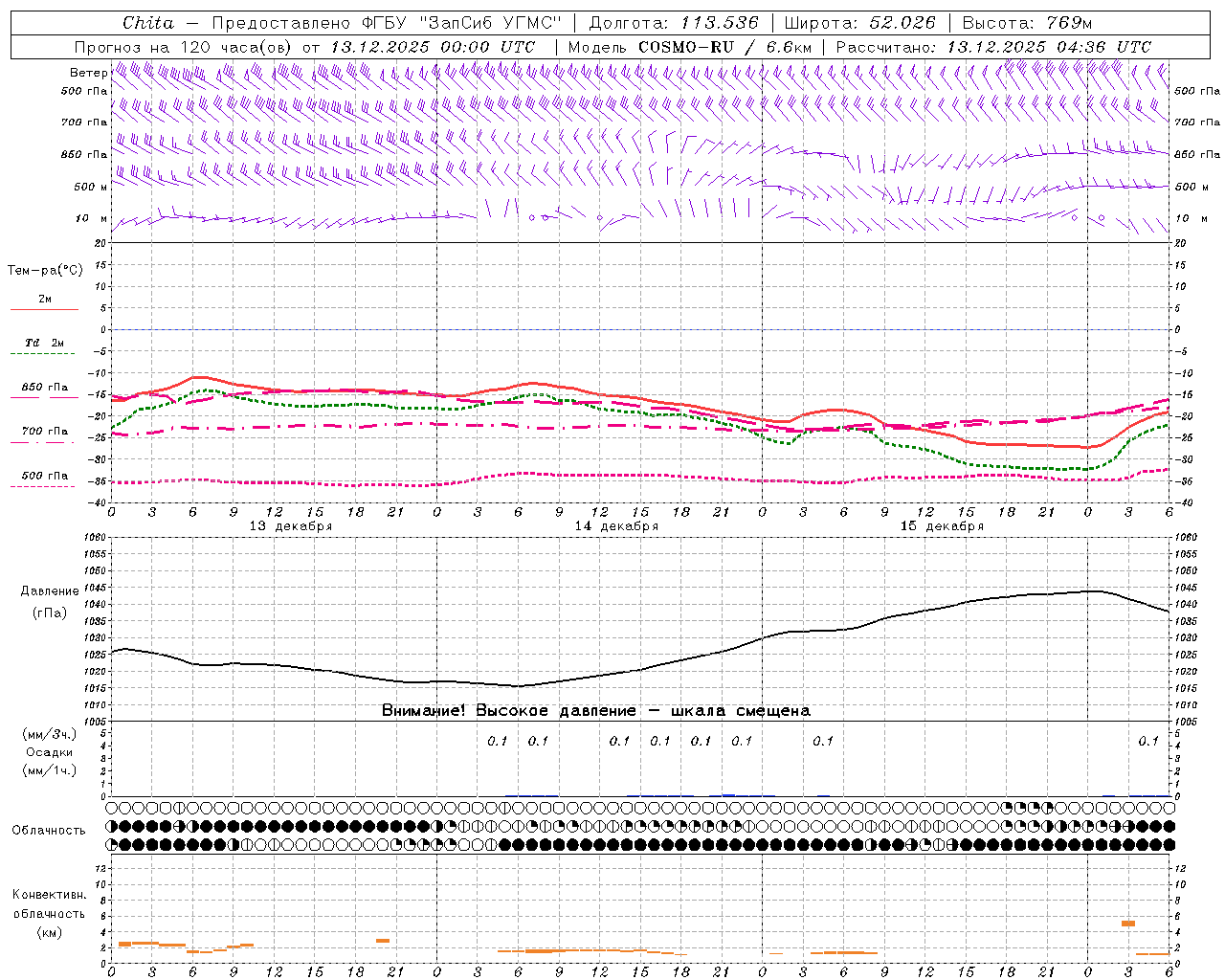Click the 13 декабря date label
This screenshot has height=980, width=1225.
pos(291,526)
